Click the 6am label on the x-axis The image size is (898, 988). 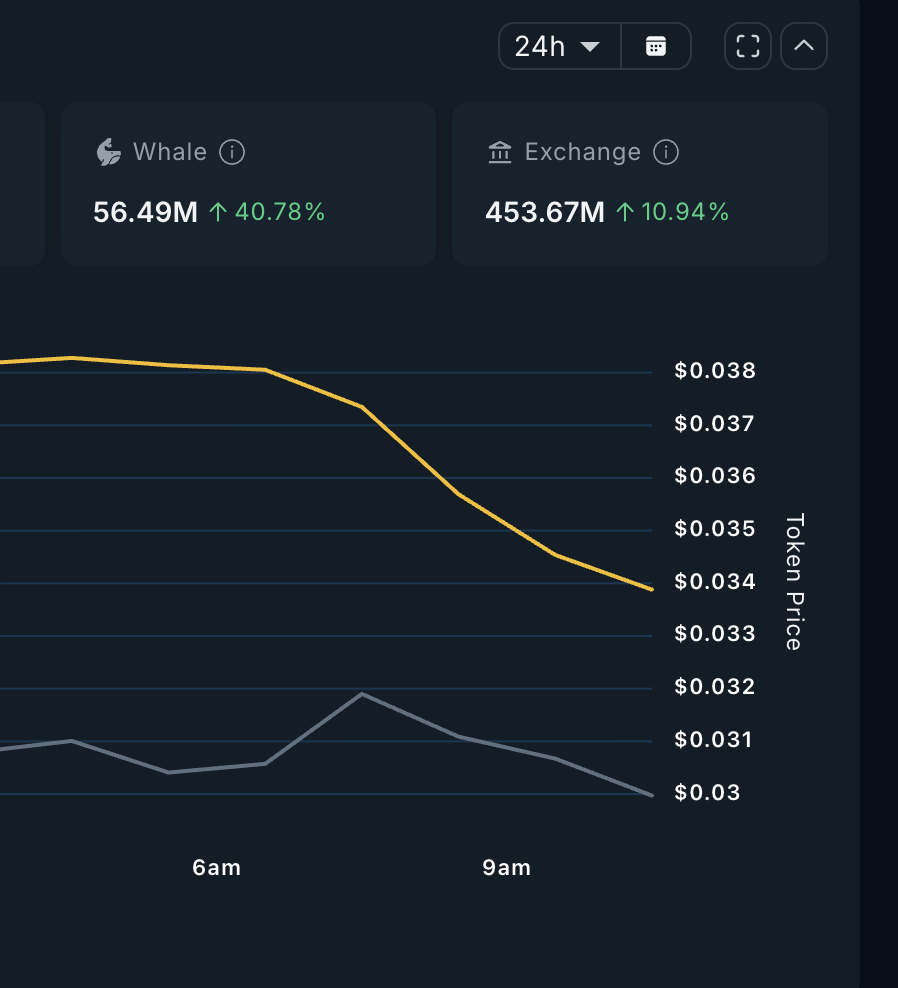216,867
